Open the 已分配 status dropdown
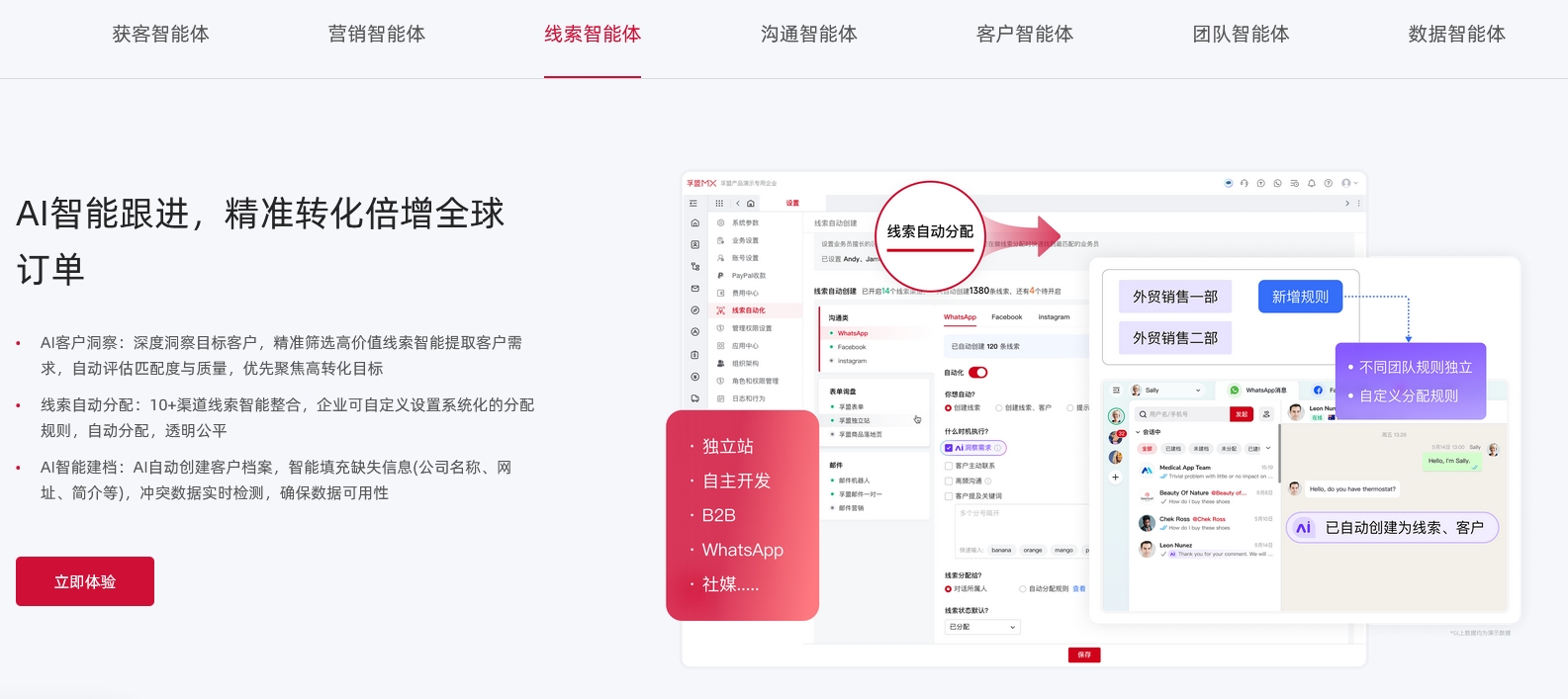The width and height of the screenshot is (1568, 699). click(x=981, y=627)
